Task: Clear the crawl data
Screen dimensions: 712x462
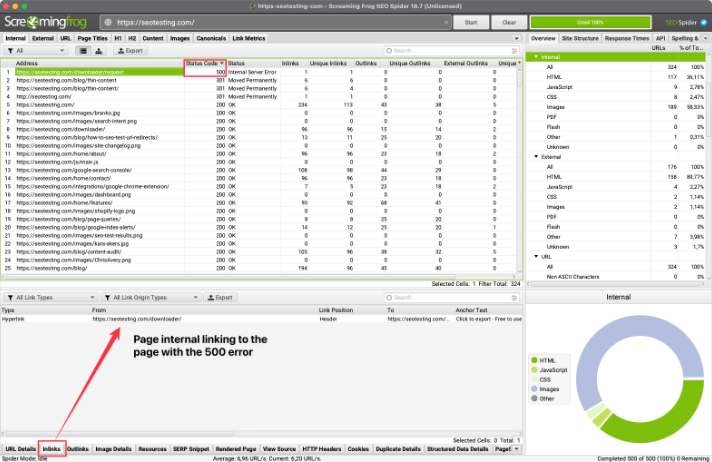Action: pyautogui.click(x=509, y=22)
